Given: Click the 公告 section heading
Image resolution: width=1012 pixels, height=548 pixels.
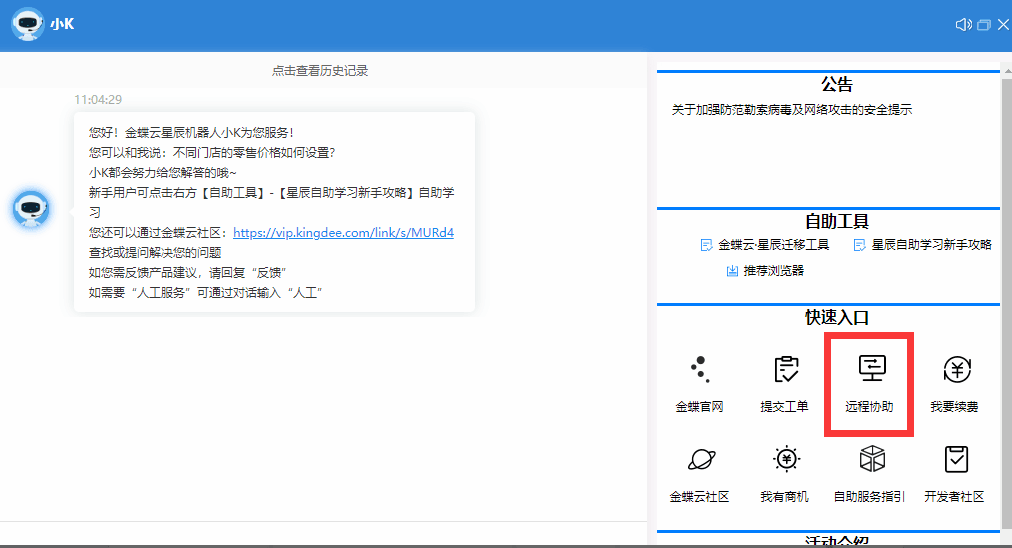Looking at the screenshot, I should click(x=837, y=85).
